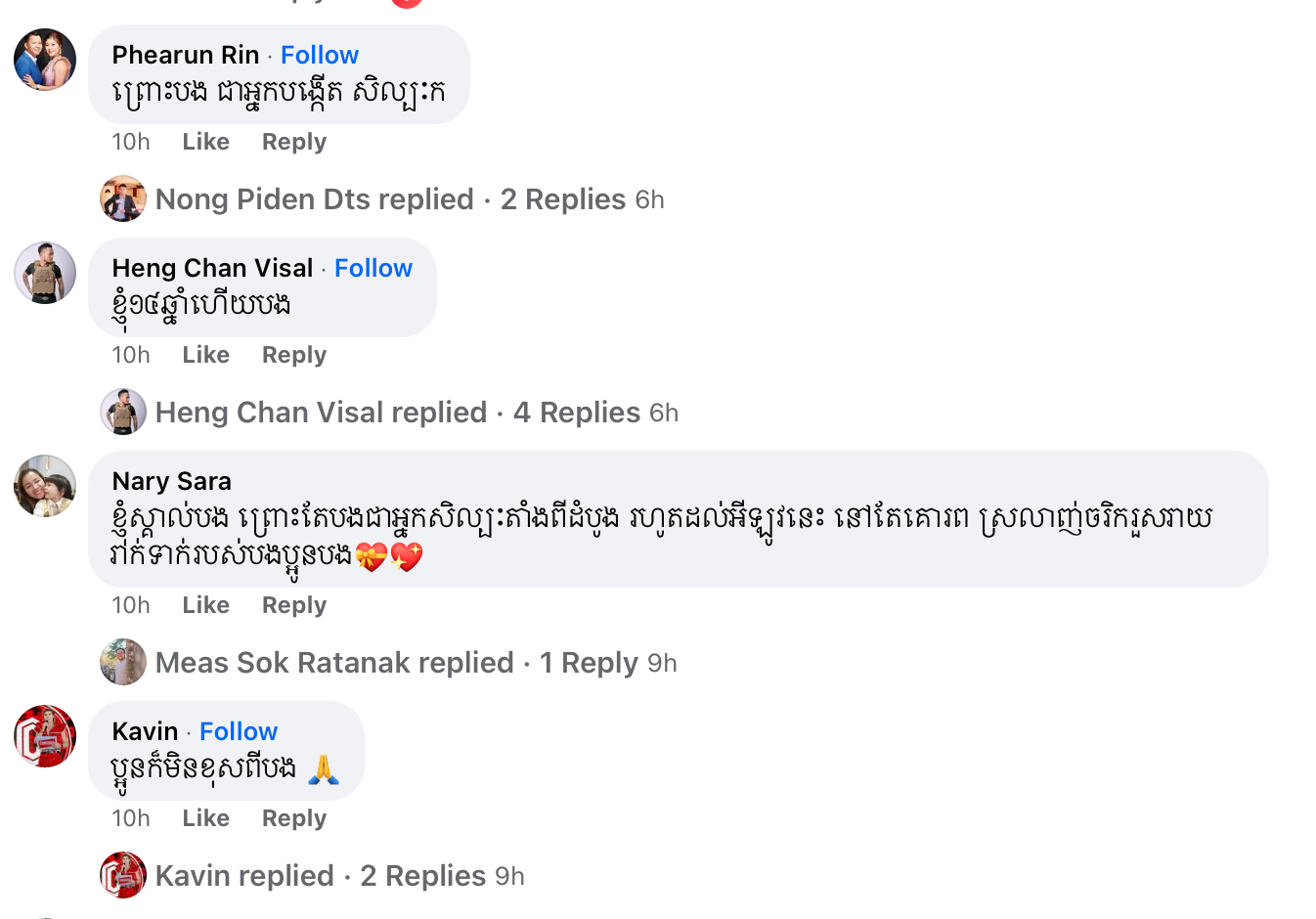Open the Kavin profile name link

(x=146, y=731)
